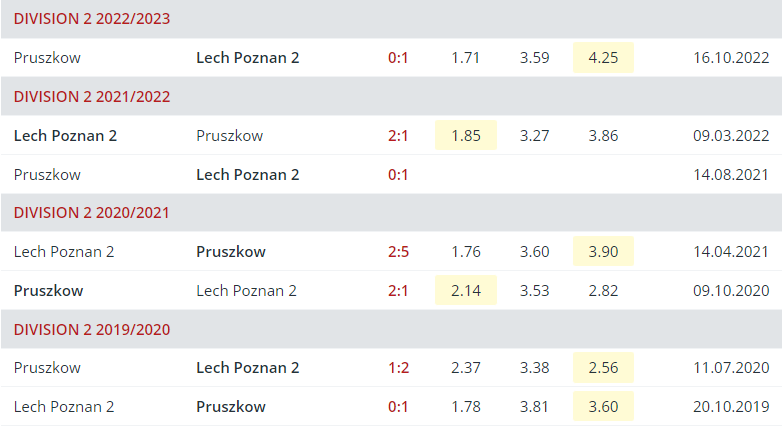Select highlighted odds 3.90 on 14.04.2021 match
Viewport: 782px width, 435px height.
603,251
